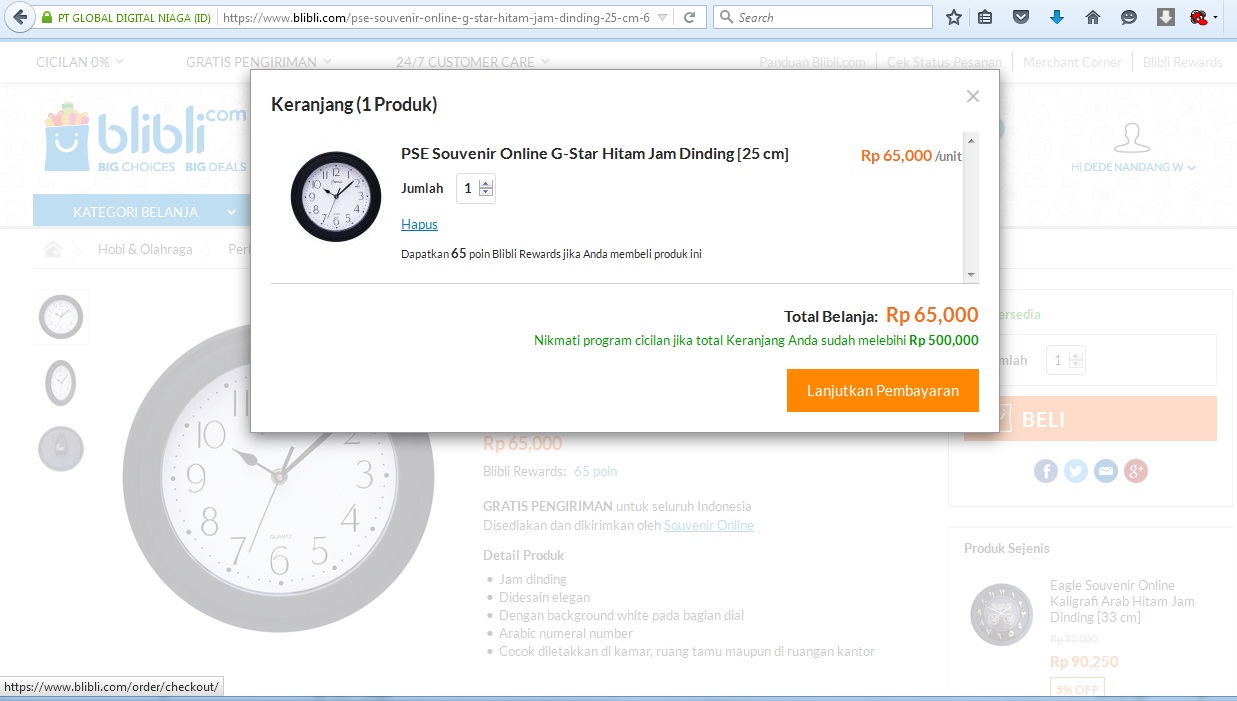Open the Hi DEDE NANDANG W account menu
The height and width of the screenshot is (701, 1237).
coord(1133,167)
